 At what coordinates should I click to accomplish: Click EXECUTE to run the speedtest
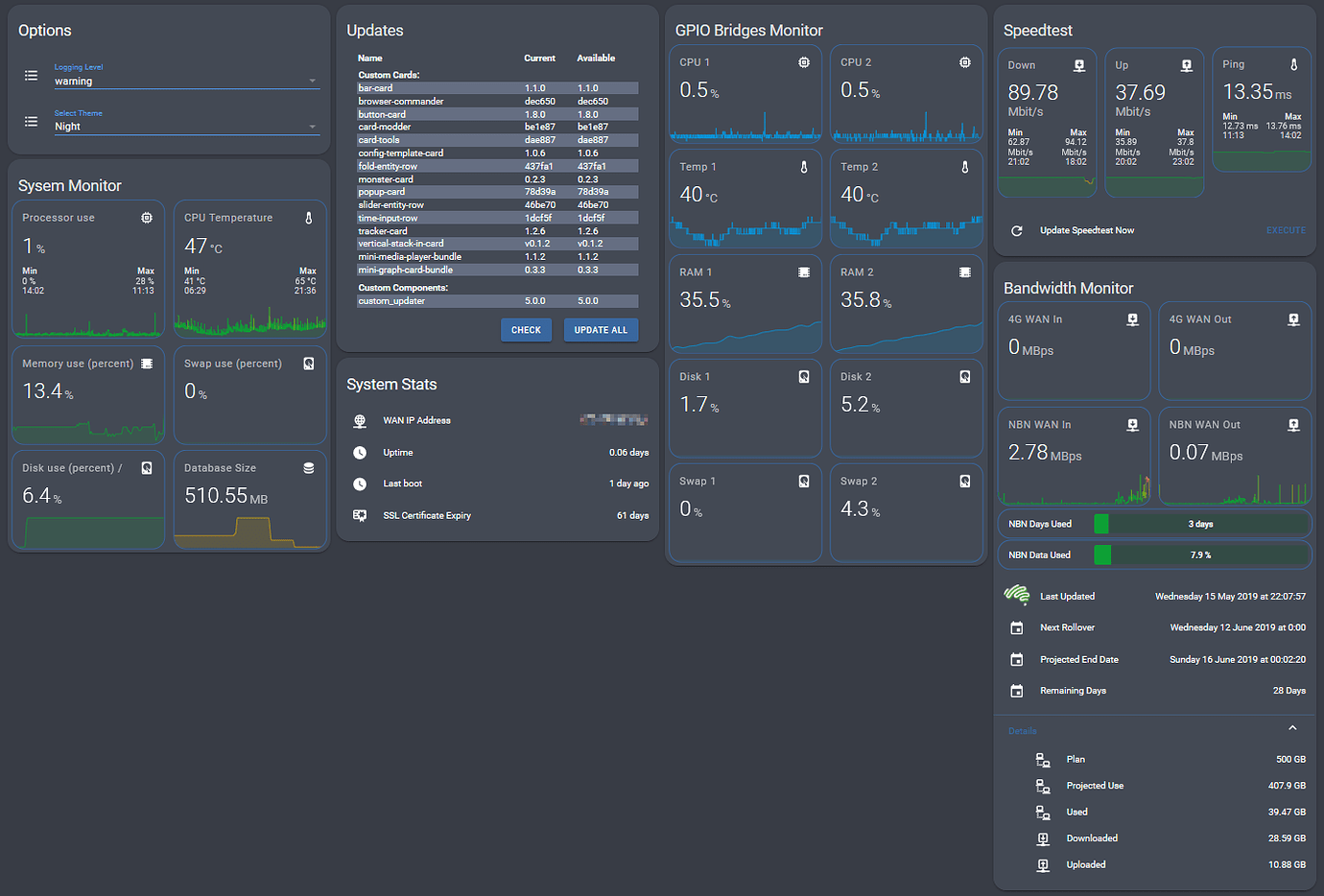coord(1286,230)
